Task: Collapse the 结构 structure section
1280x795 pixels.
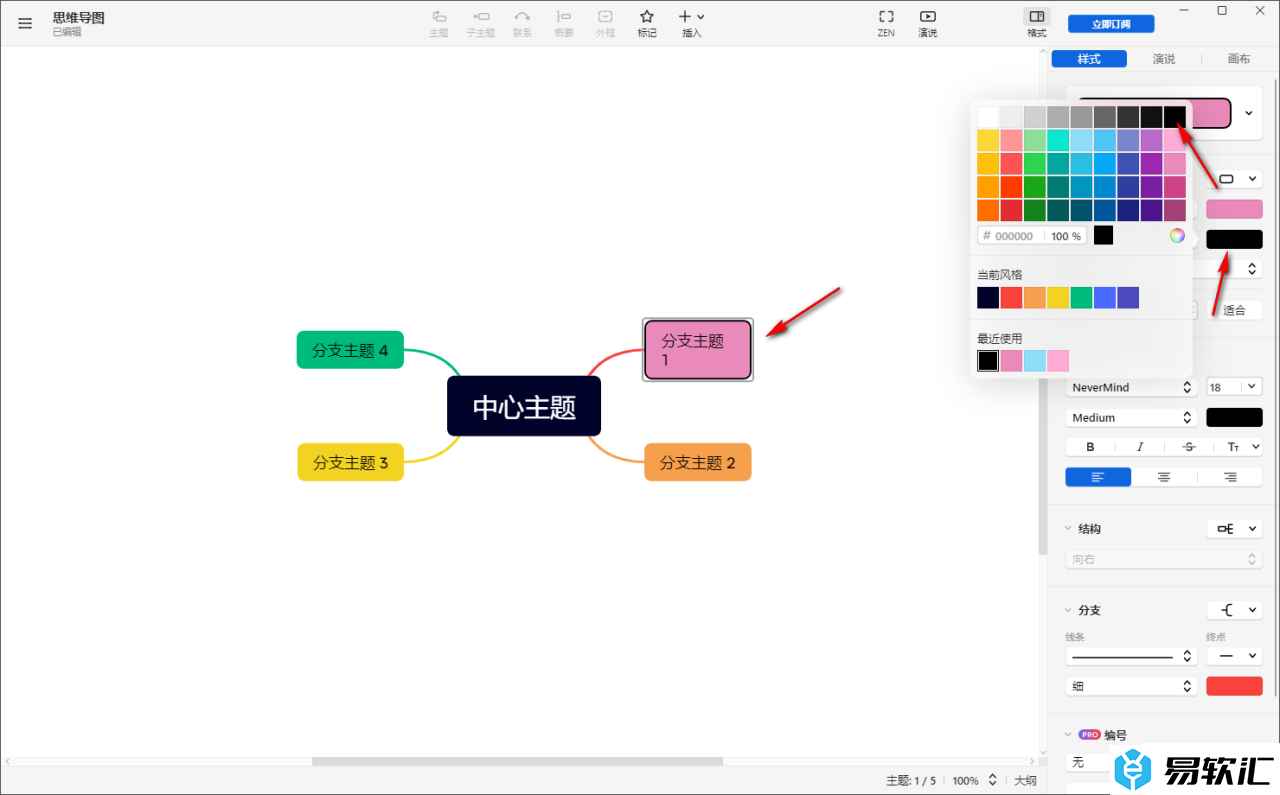Action: click(x=1066, y=528)
